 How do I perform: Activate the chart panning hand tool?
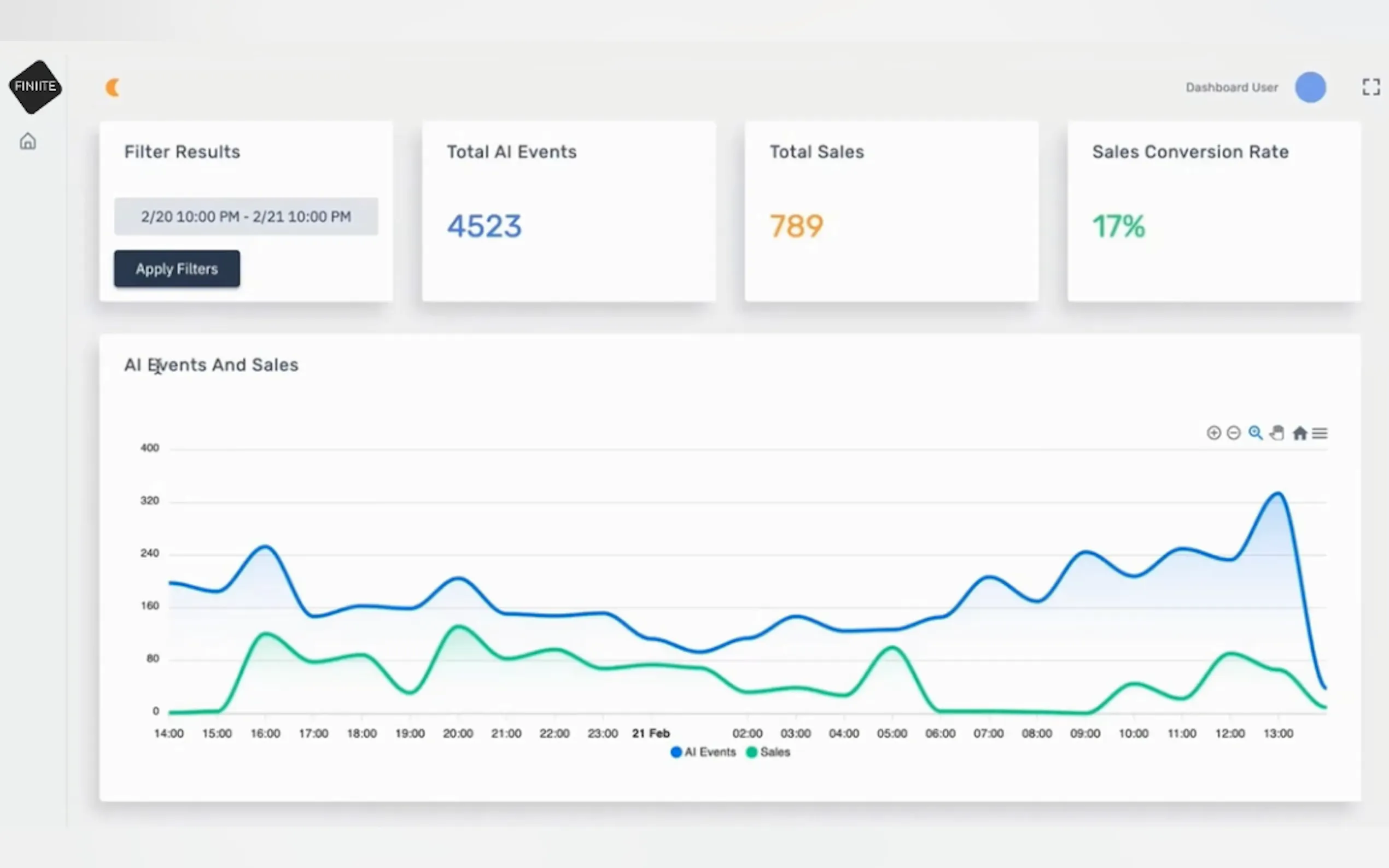pyautogui.click(x=1277, y=433)
